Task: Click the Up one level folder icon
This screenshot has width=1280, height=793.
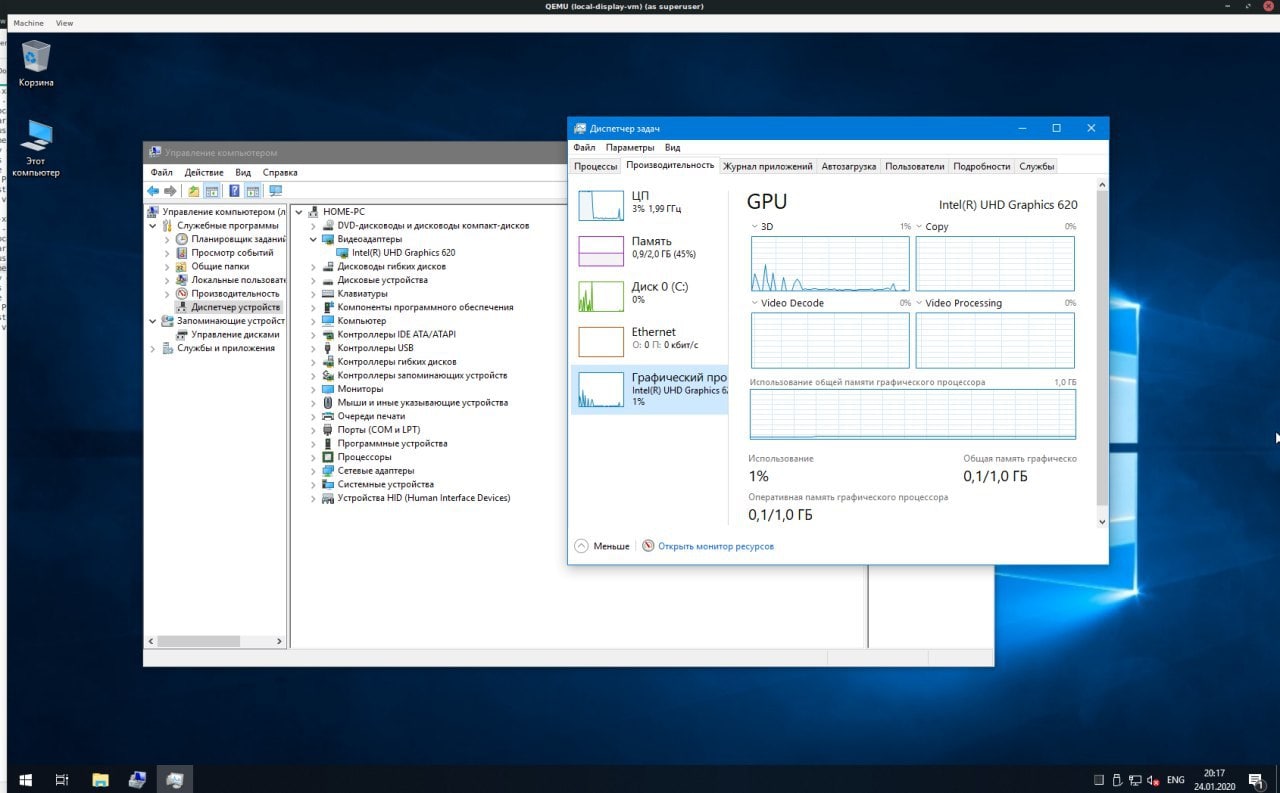Action: [x=194, y=191]
